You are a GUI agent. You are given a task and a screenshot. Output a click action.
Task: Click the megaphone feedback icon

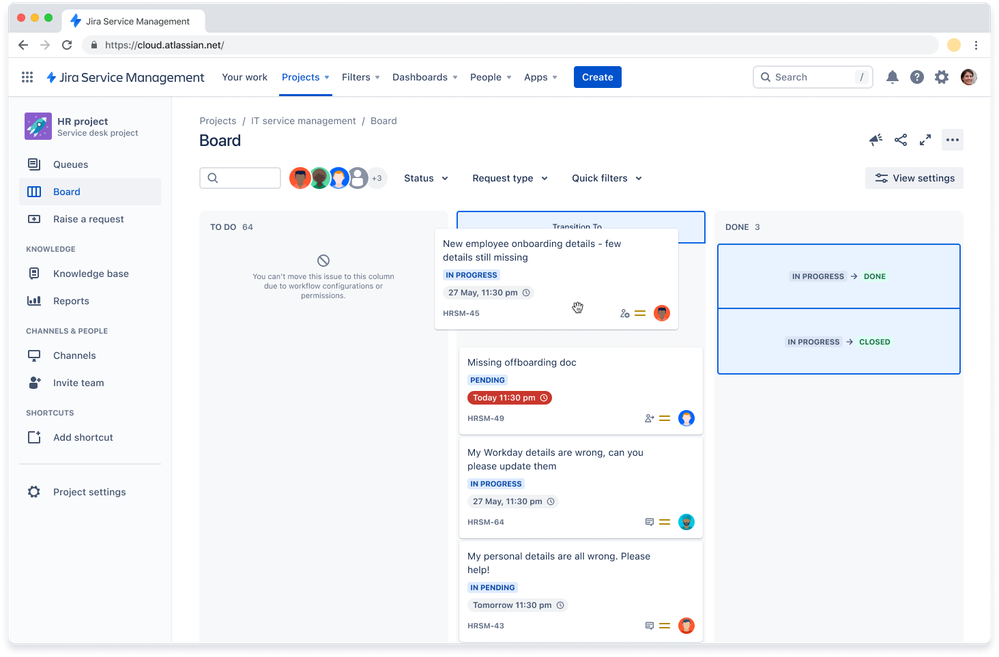(876, 140)
